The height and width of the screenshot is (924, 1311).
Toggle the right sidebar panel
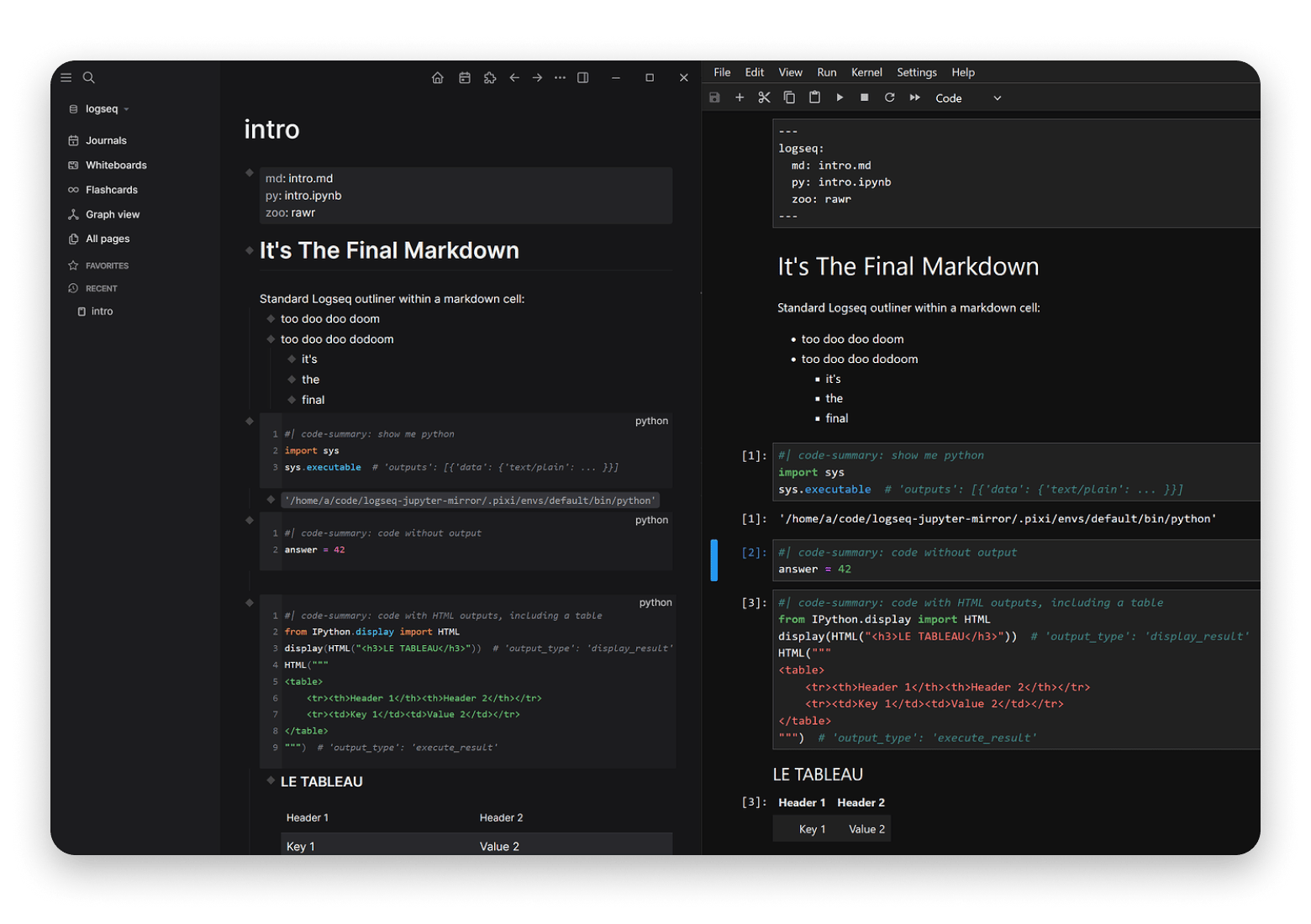point(582,78)
